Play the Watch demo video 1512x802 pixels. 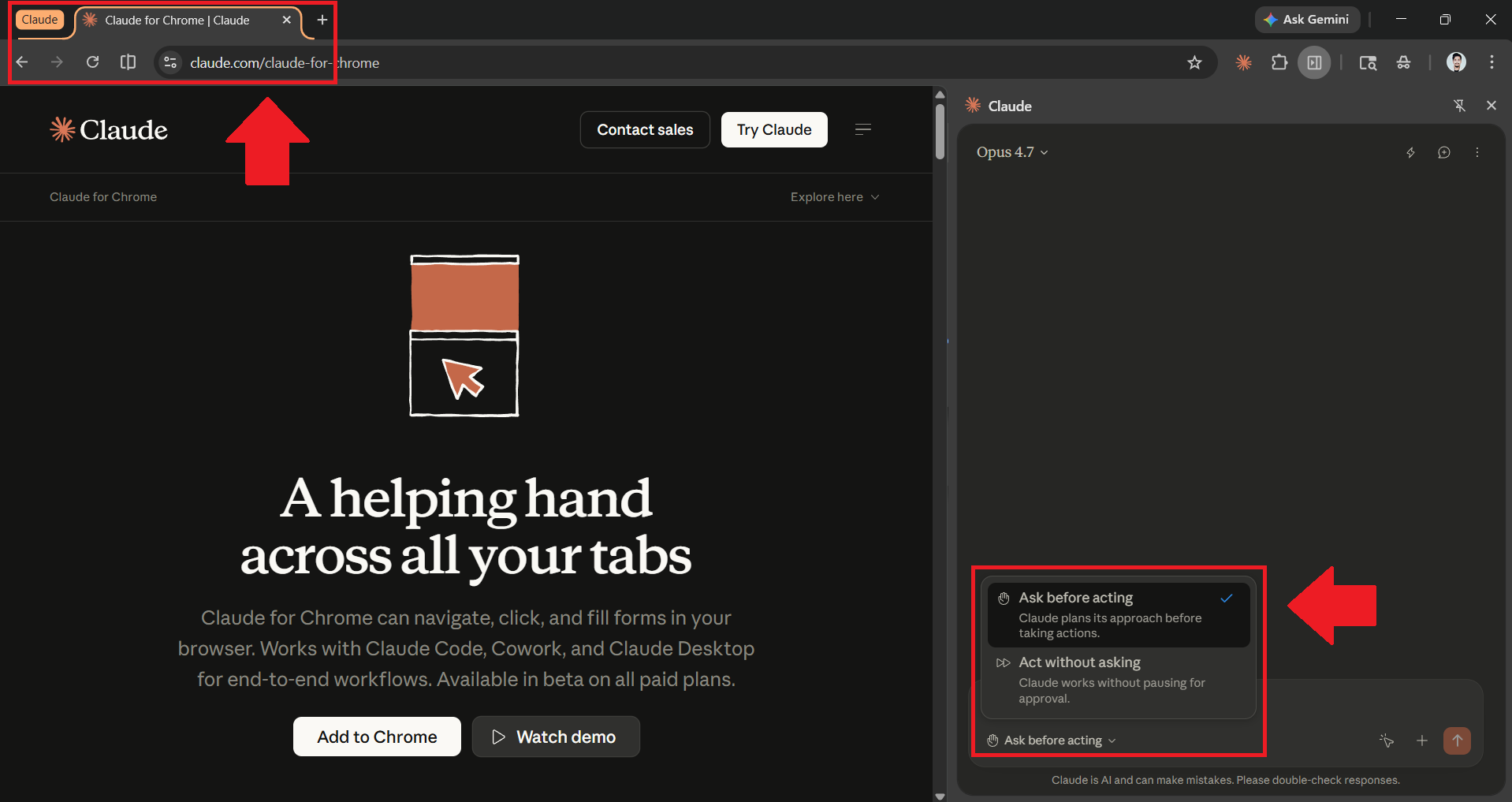(x=556, y=737)
